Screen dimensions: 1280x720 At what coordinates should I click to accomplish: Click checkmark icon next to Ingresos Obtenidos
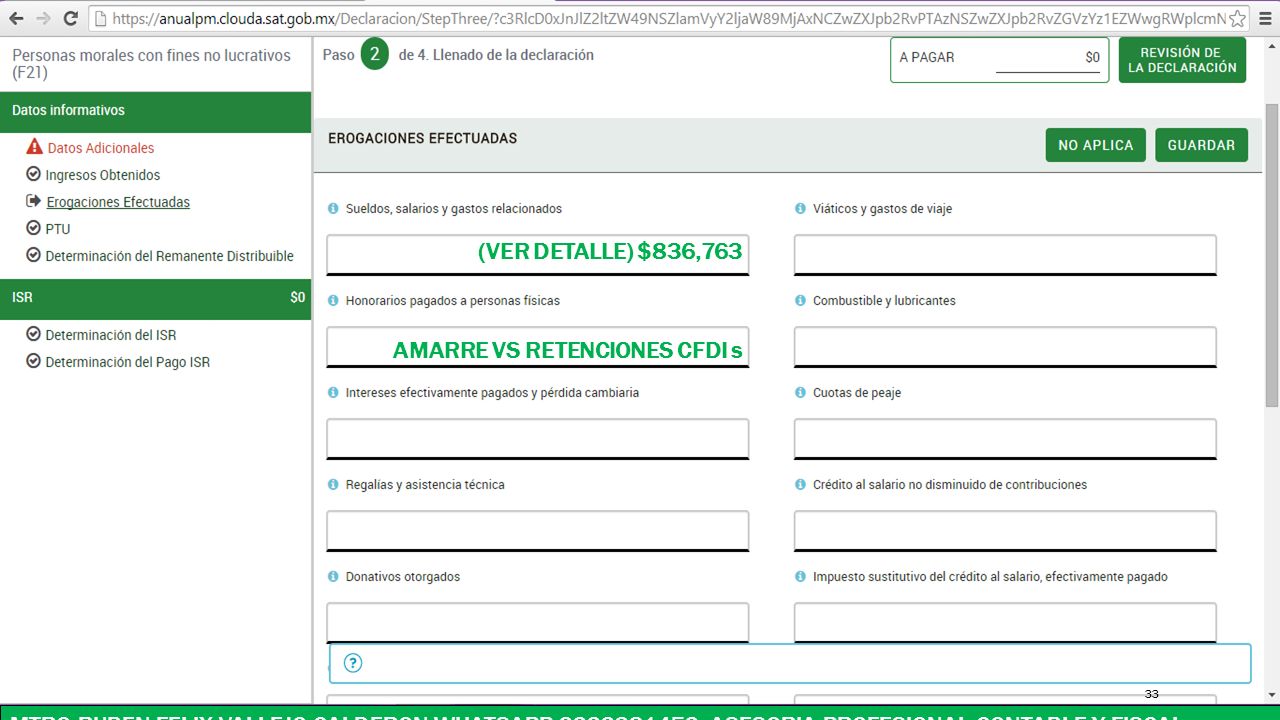coord(33,174)
